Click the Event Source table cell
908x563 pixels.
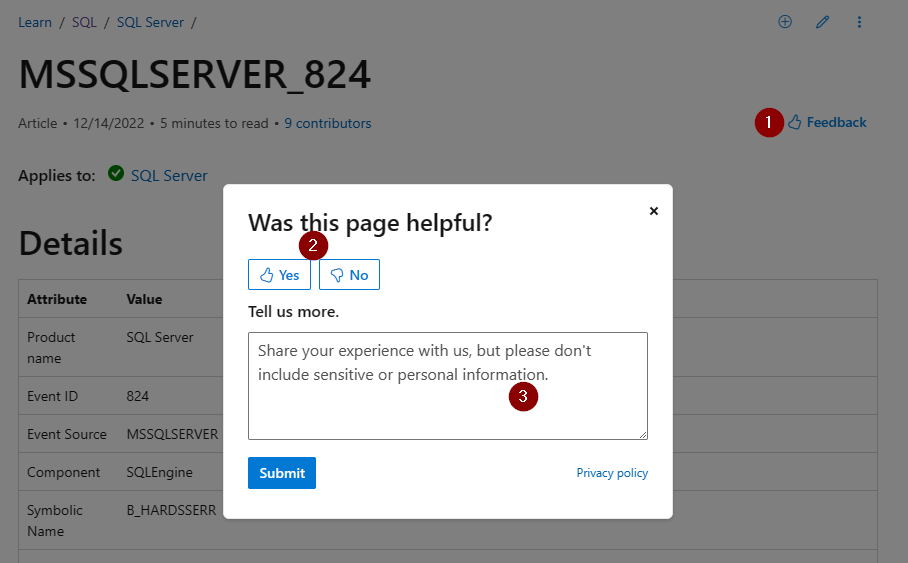(x=67, y=434)
